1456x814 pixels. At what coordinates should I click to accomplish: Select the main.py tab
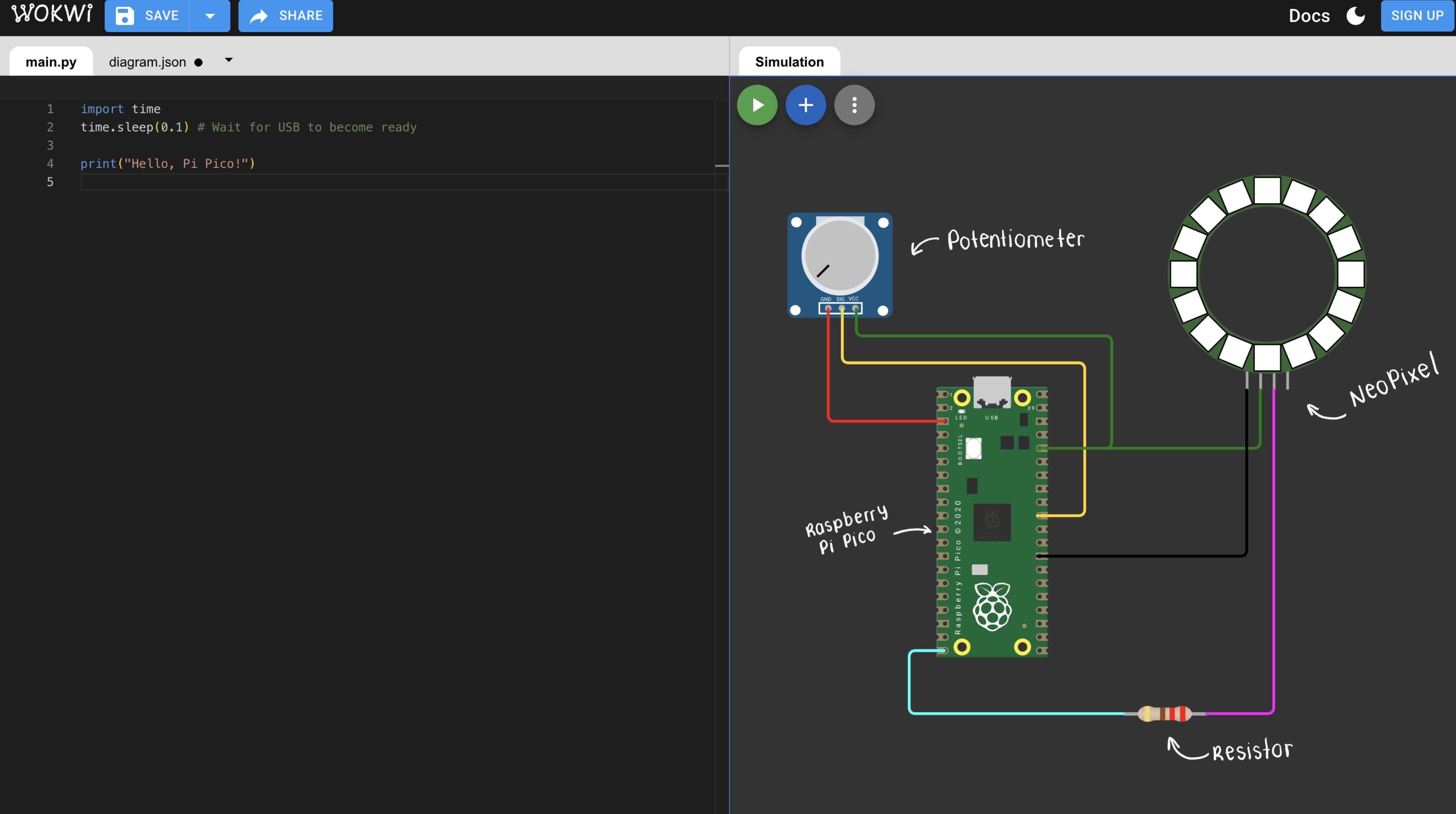coord(51,62)
